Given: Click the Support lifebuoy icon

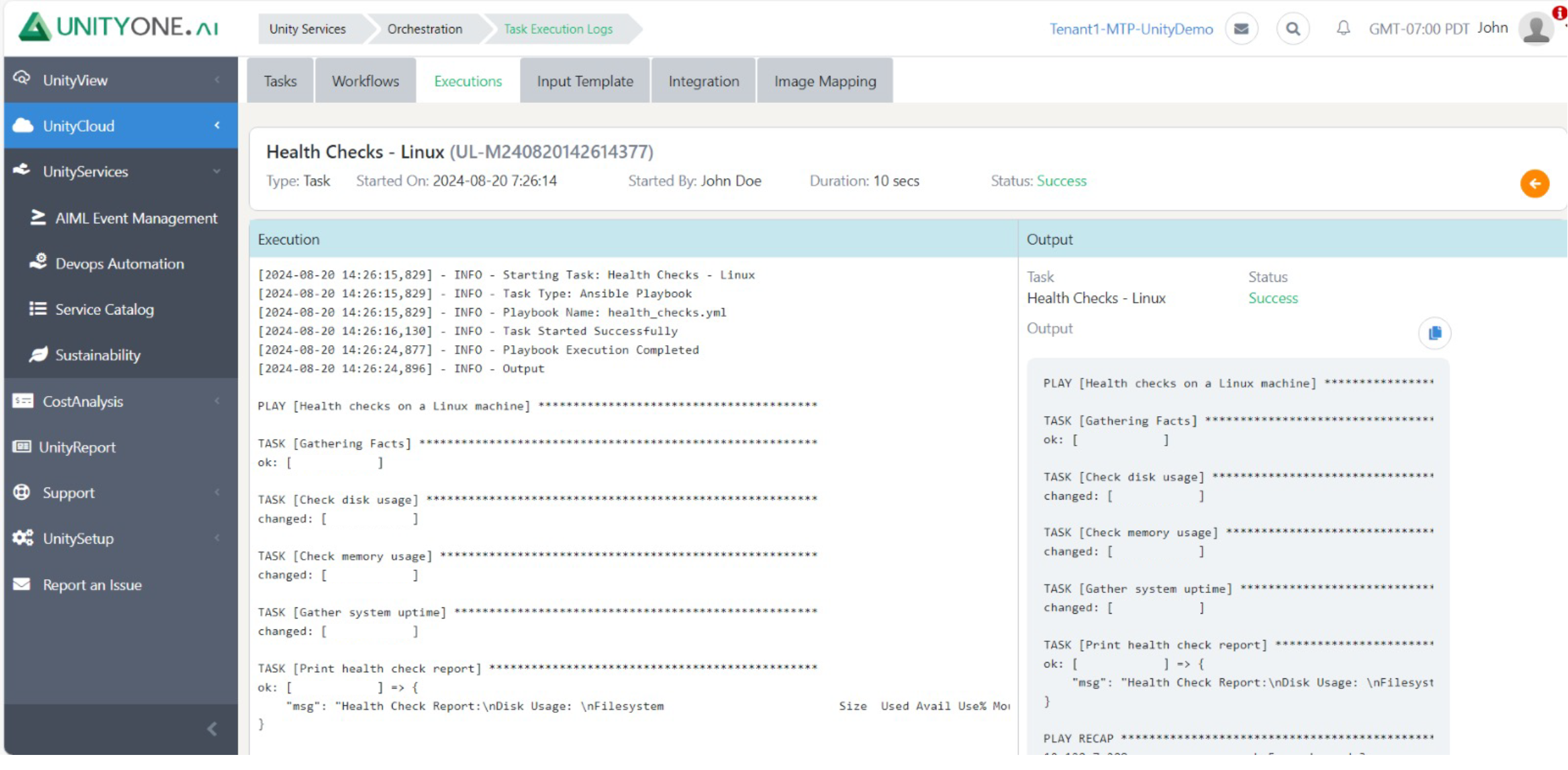Looking at the screenshot, I should [x=22, y=493].
